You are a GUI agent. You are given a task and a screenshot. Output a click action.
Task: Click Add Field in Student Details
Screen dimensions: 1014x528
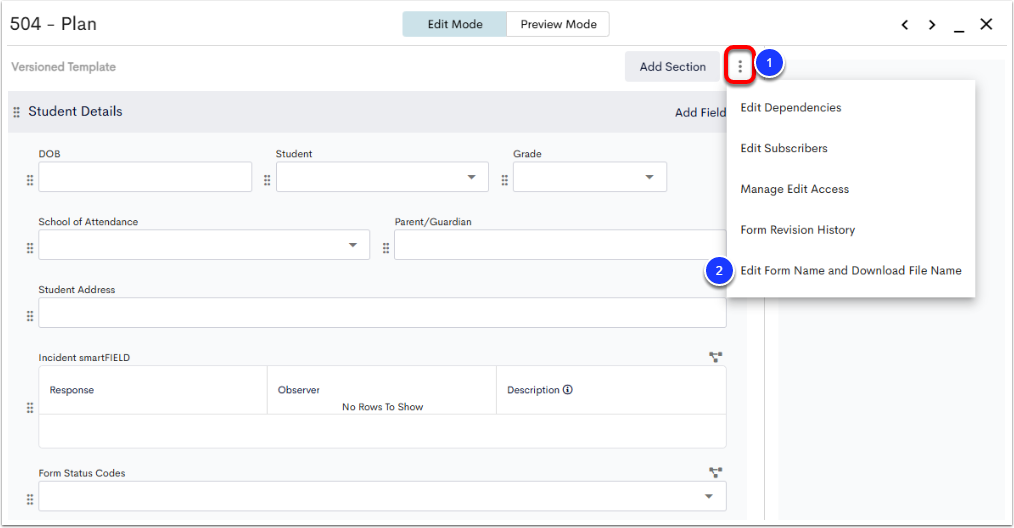(700, 113)
